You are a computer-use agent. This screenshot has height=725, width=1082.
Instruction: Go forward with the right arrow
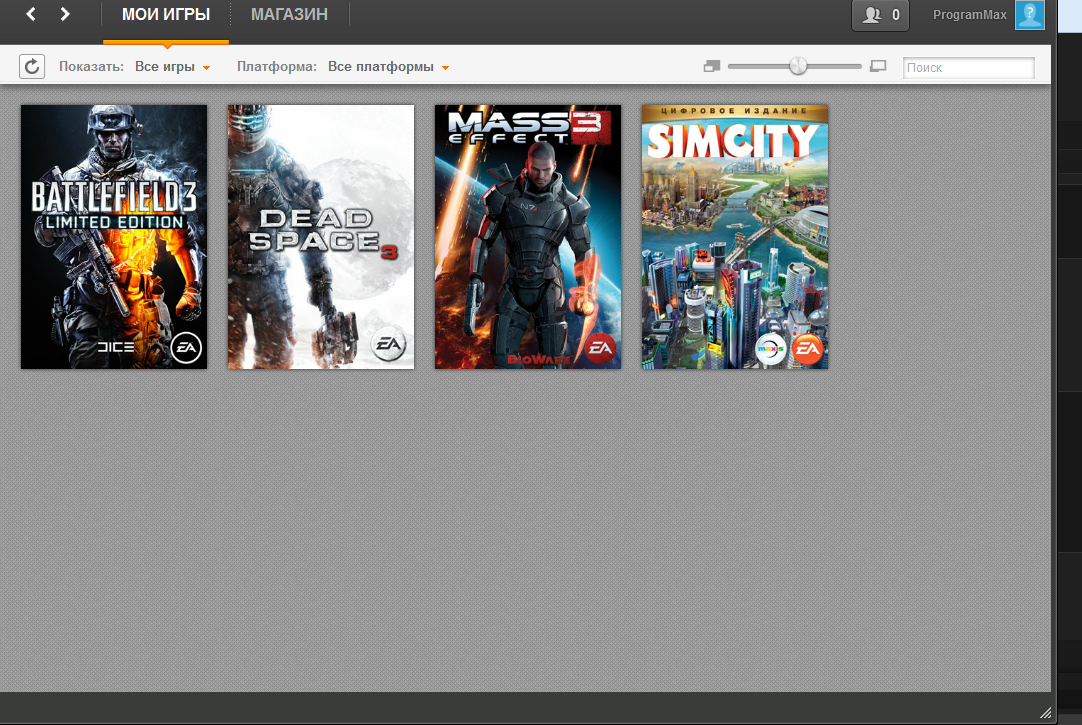65,14
